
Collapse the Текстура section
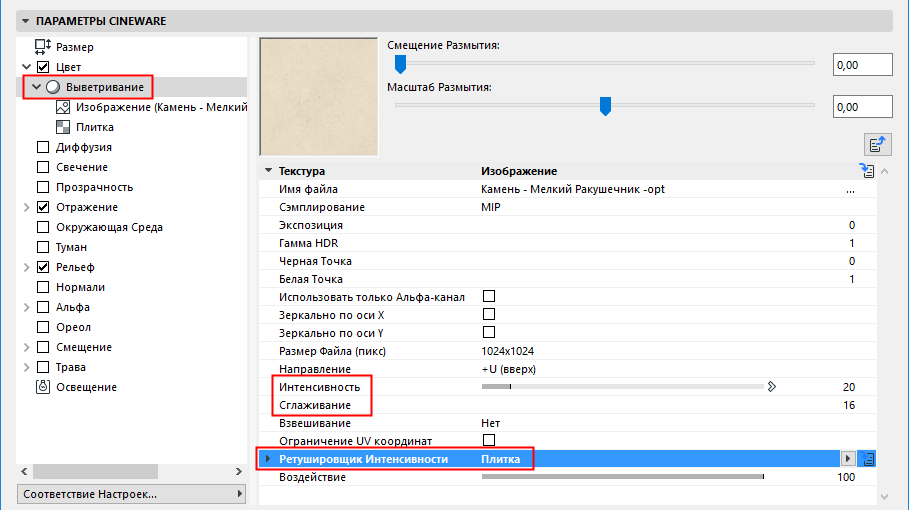(x=268, y=170)
